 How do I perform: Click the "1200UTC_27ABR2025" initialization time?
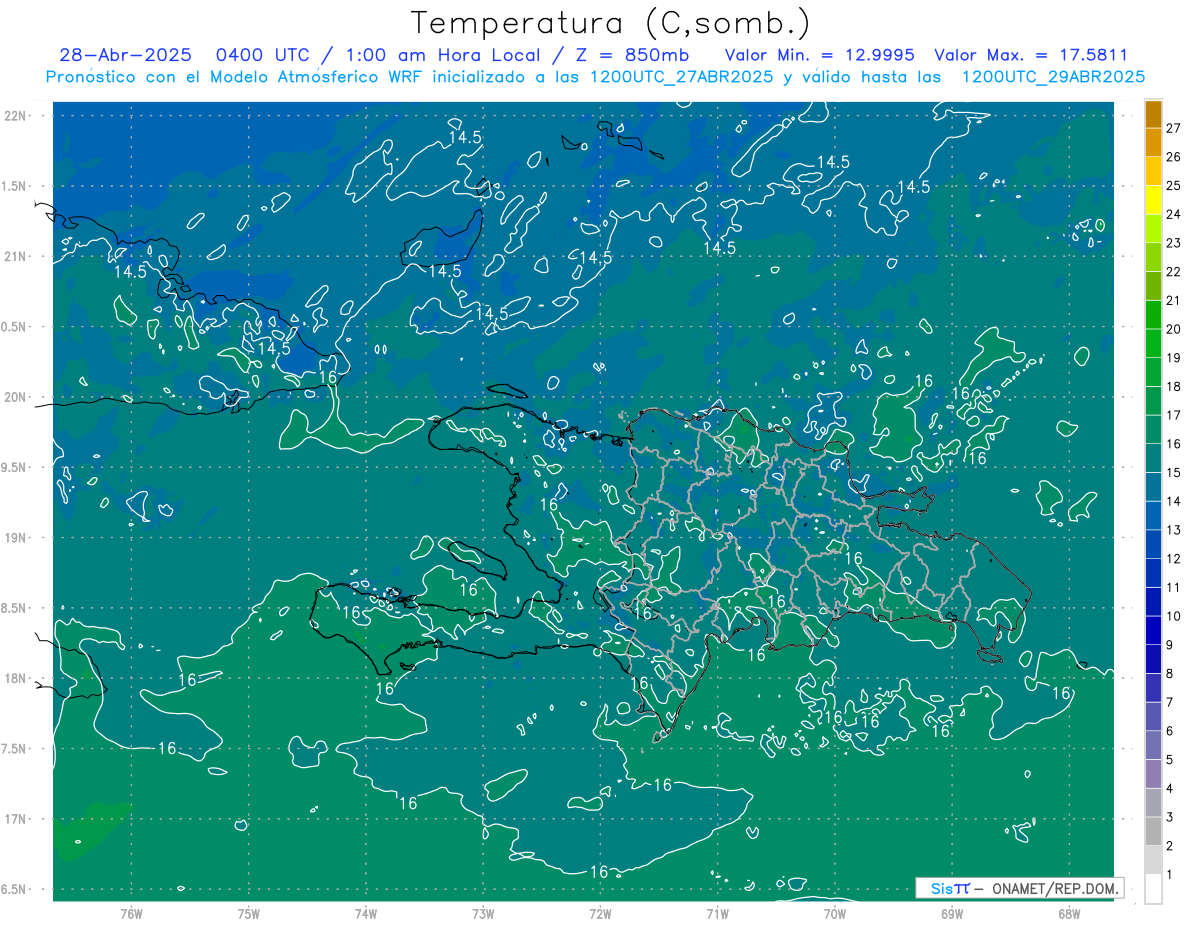pos(680,77)
